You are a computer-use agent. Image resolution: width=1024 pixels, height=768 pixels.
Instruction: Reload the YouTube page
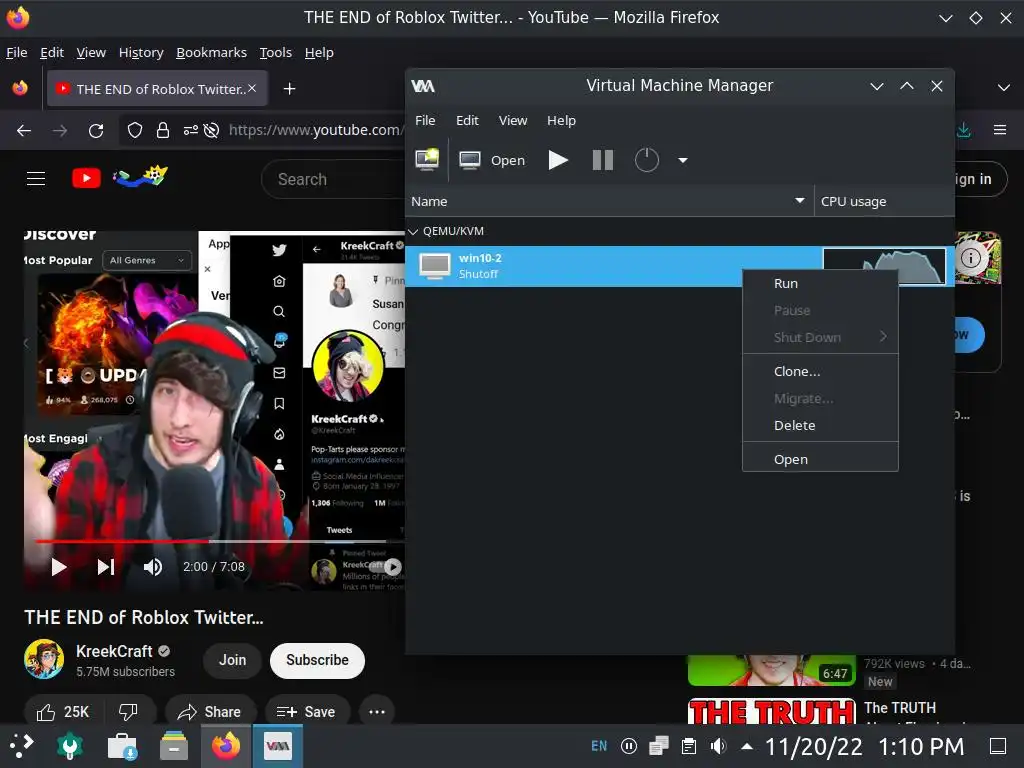(x=96, y=131)
